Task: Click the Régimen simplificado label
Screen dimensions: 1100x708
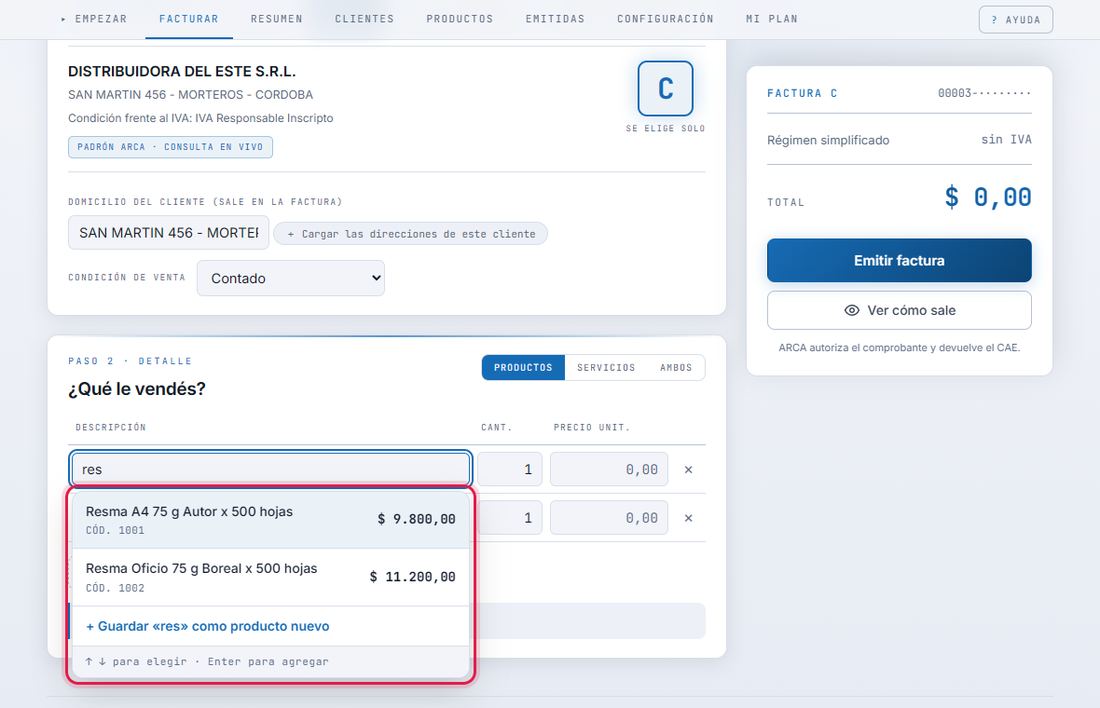Action: [828, 140]
